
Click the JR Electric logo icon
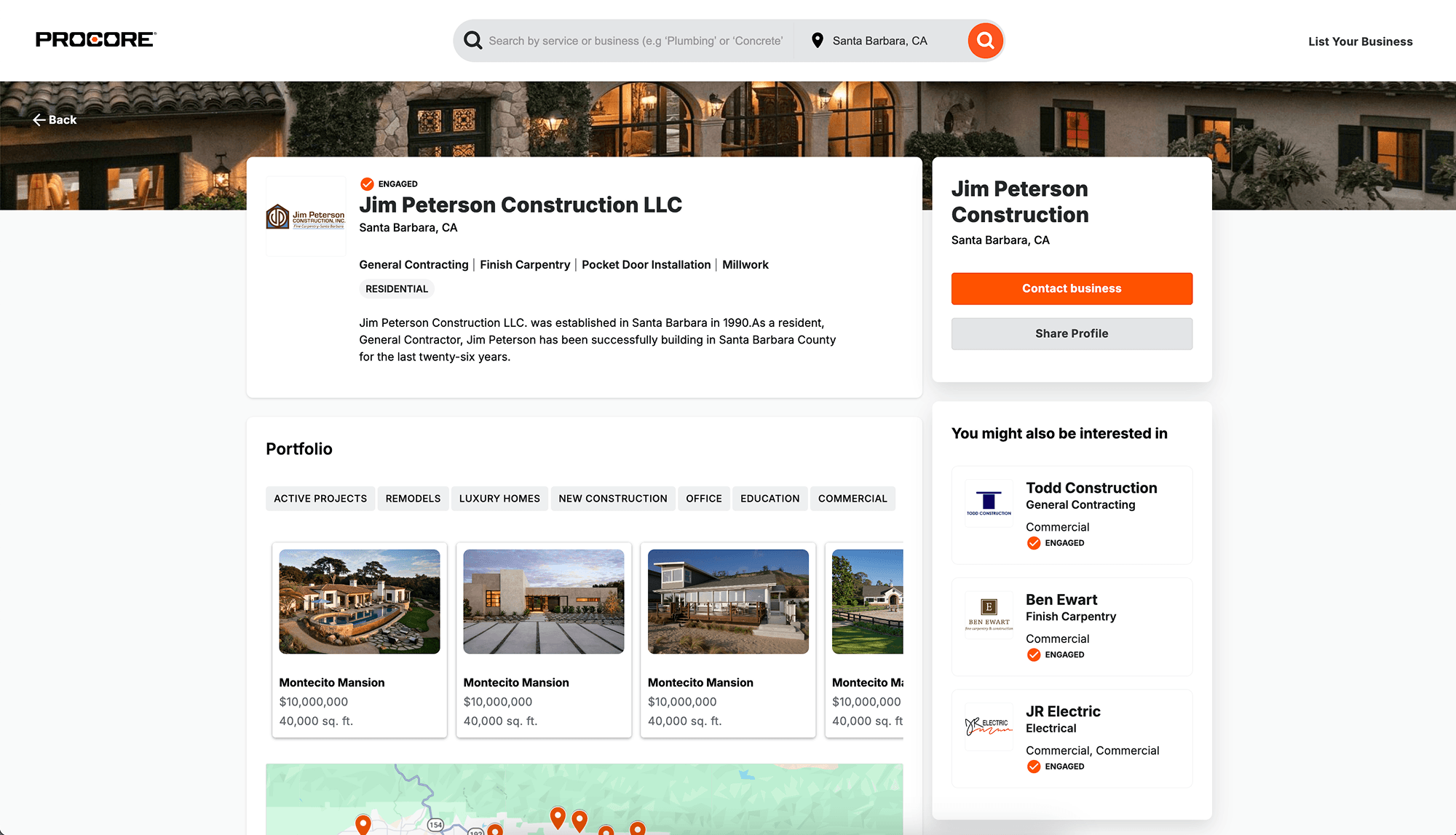988,726
